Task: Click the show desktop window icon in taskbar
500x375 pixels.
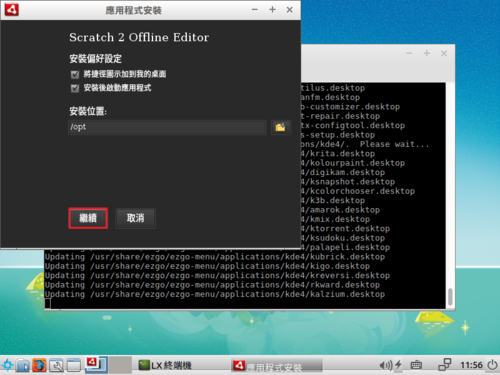Action: point(74,365)
